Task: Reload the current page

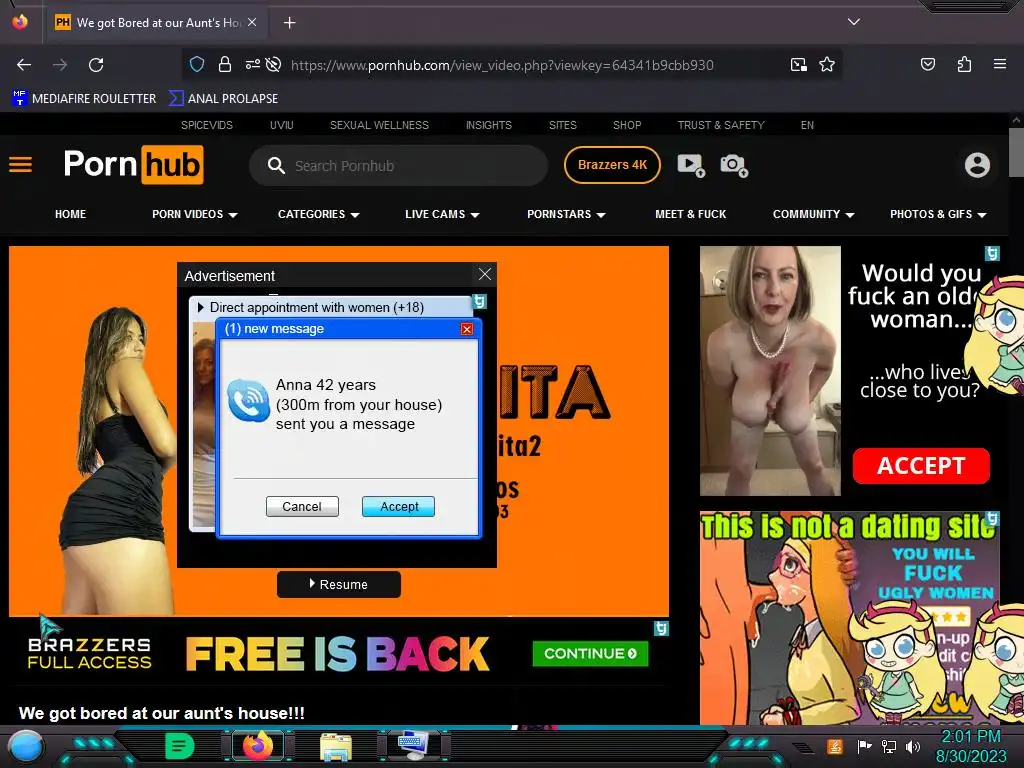Action: (96, 65)
